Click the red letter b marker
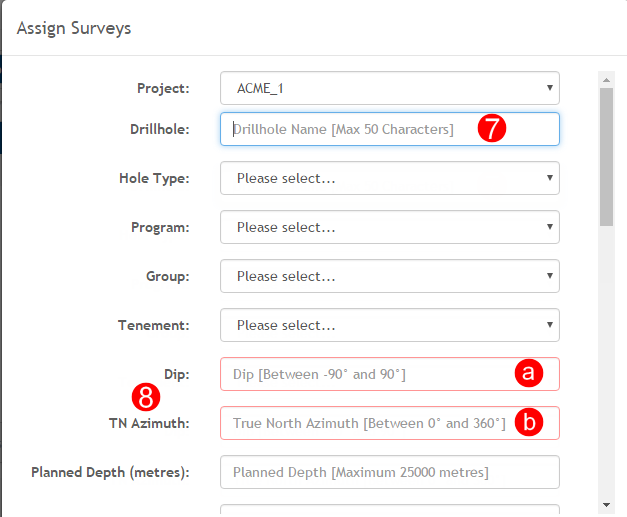Image resolution: width=627 pixels, height=517 pixels. (x=529, y=422)
